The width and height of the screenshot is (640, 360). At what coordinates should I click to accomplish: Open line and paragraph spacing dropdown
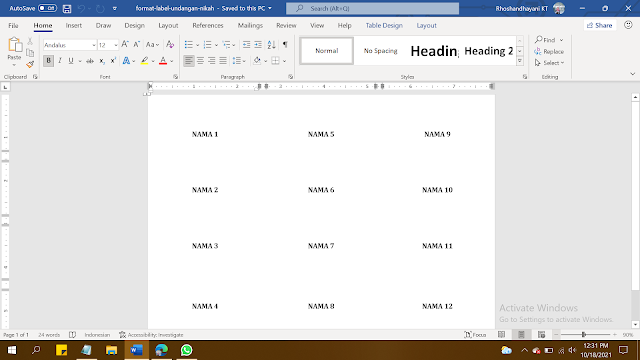pos(239,61)
